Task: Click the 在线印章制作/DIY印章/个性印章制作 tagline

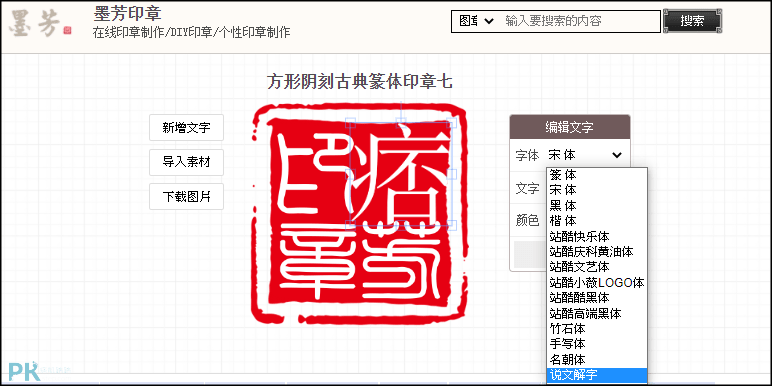Action: (191, 32)
